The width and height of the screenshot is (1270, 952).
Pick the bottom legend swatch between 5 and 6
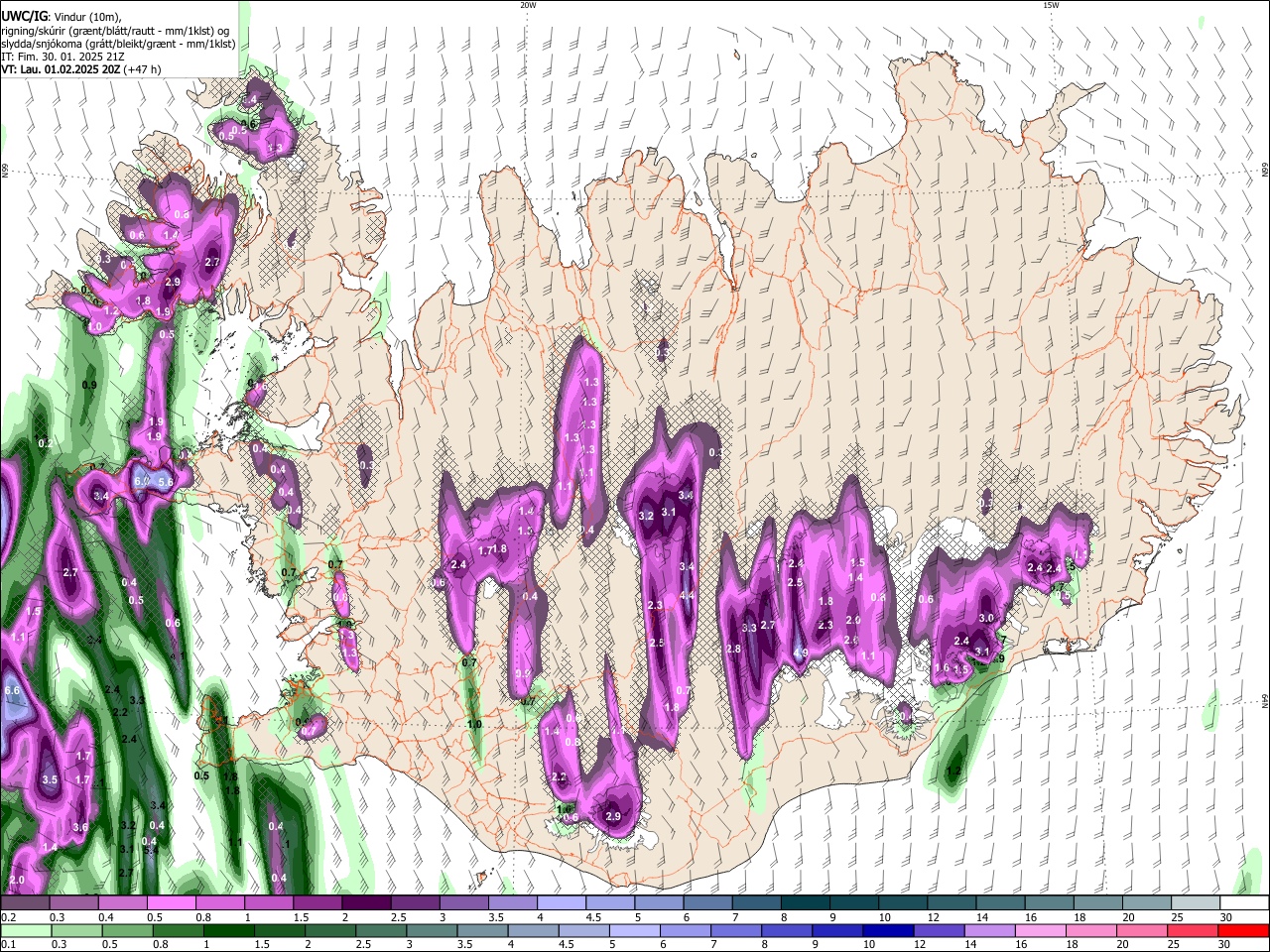point(637,930)
